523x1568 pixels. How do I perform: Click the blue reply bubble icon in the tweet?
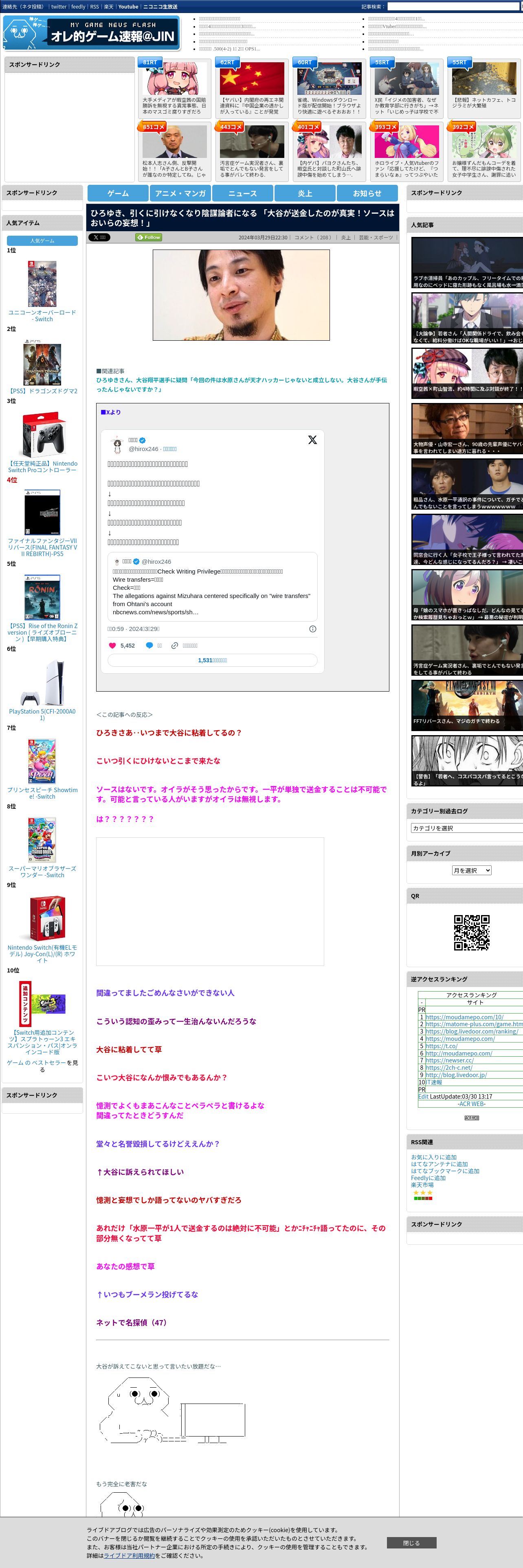click(149, 645)
